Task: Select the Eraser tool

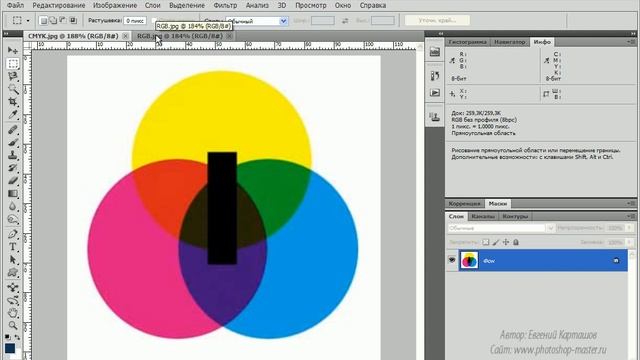Action: coord(13,180)
